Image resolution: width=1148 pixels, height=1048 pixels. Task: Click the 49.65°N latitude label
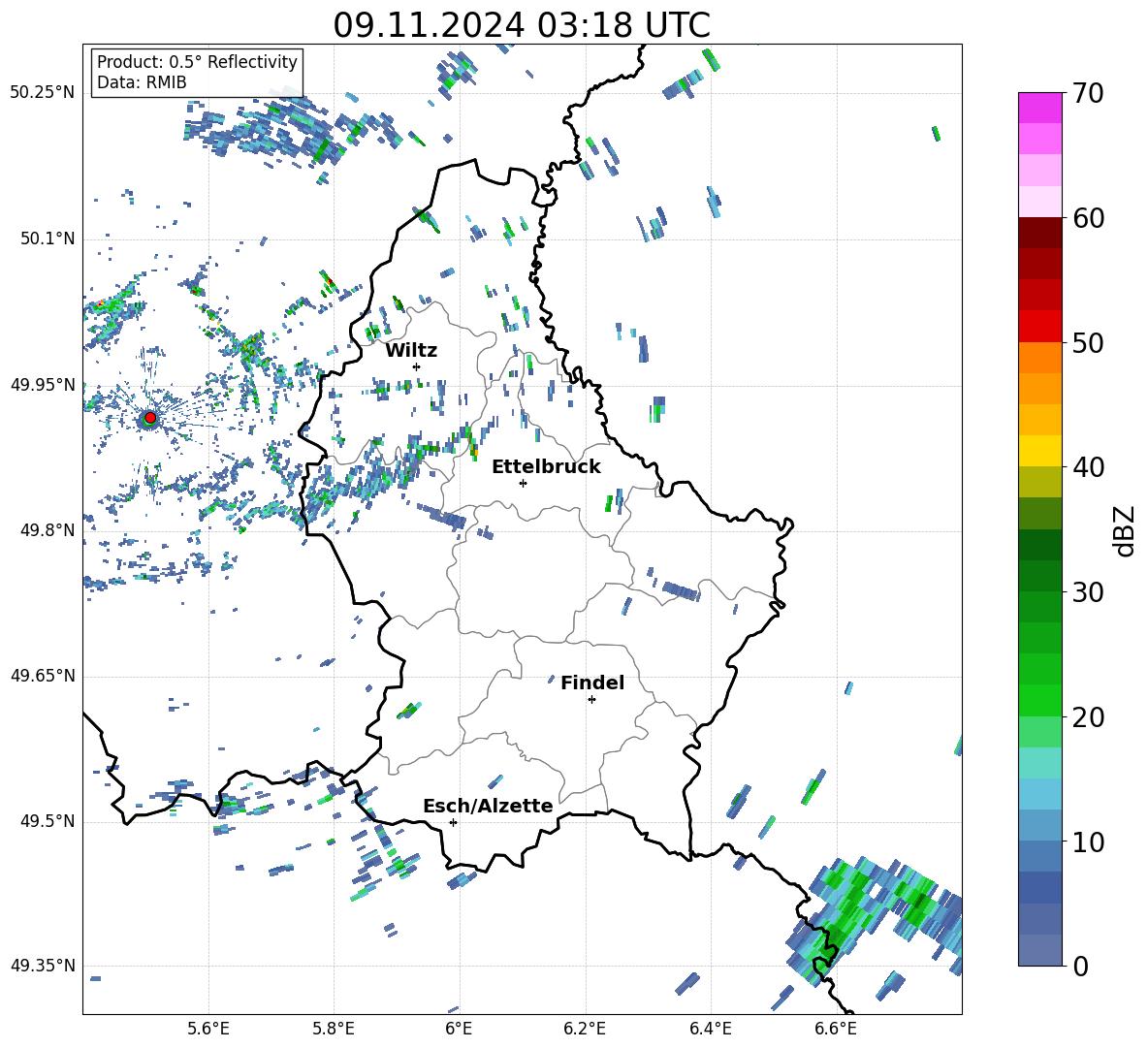pos(43,676)
